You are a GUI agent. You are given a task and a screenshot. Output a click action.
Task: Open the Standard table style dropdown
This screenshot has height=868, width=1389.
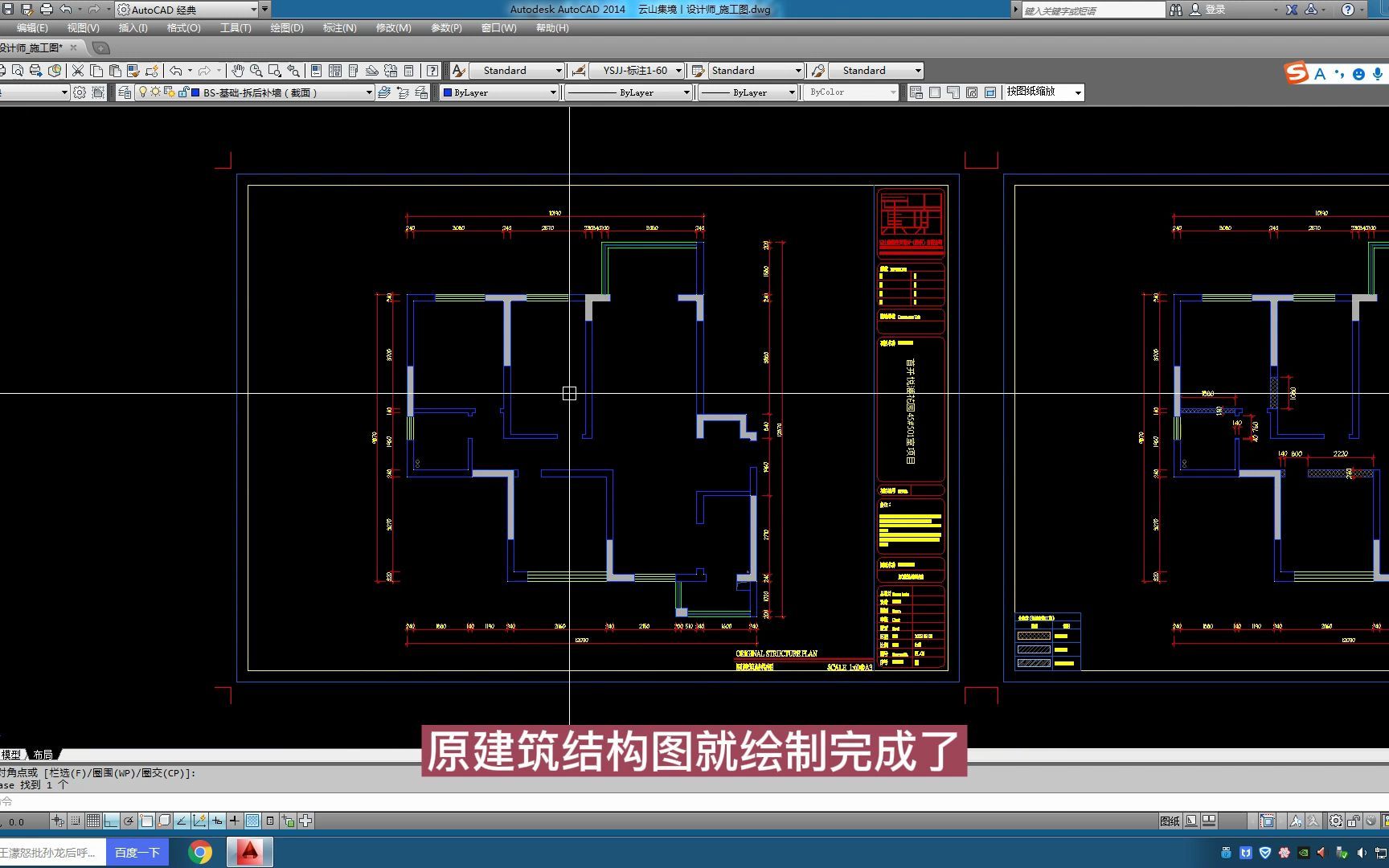756,71
